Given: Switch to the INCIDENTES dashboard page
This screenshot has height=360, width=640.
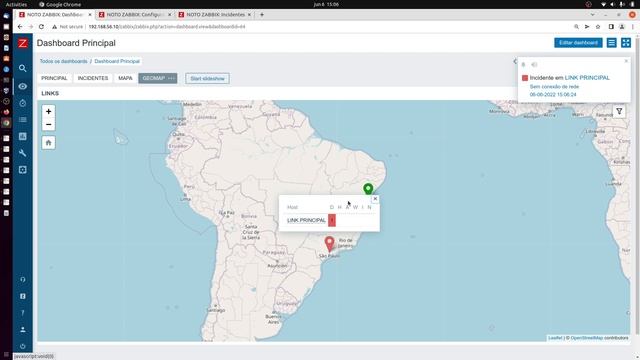Looking at the screenshot, I should tap(93, 78).
